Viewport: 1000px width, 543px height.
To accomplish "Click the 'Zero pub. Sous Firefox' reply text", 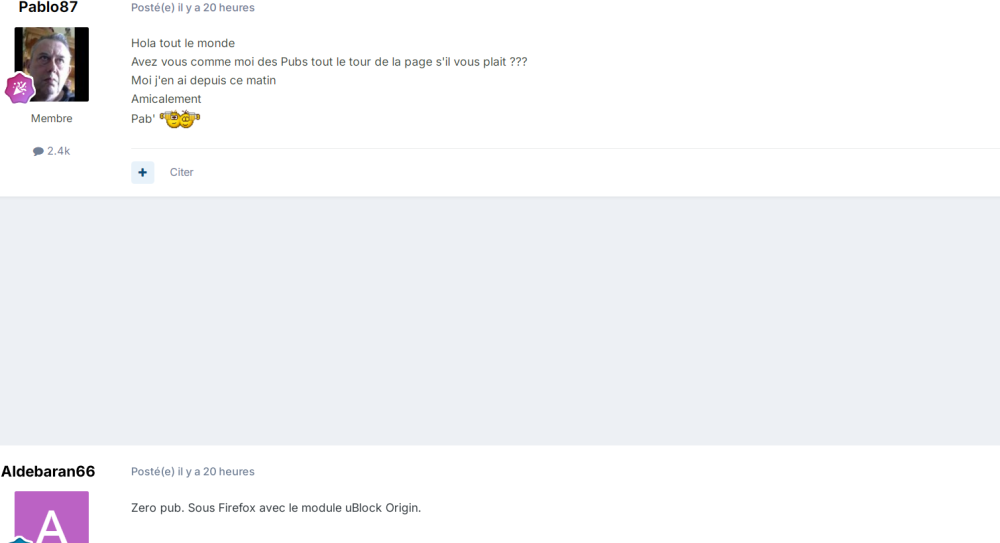I will click(x=276, y=507).
